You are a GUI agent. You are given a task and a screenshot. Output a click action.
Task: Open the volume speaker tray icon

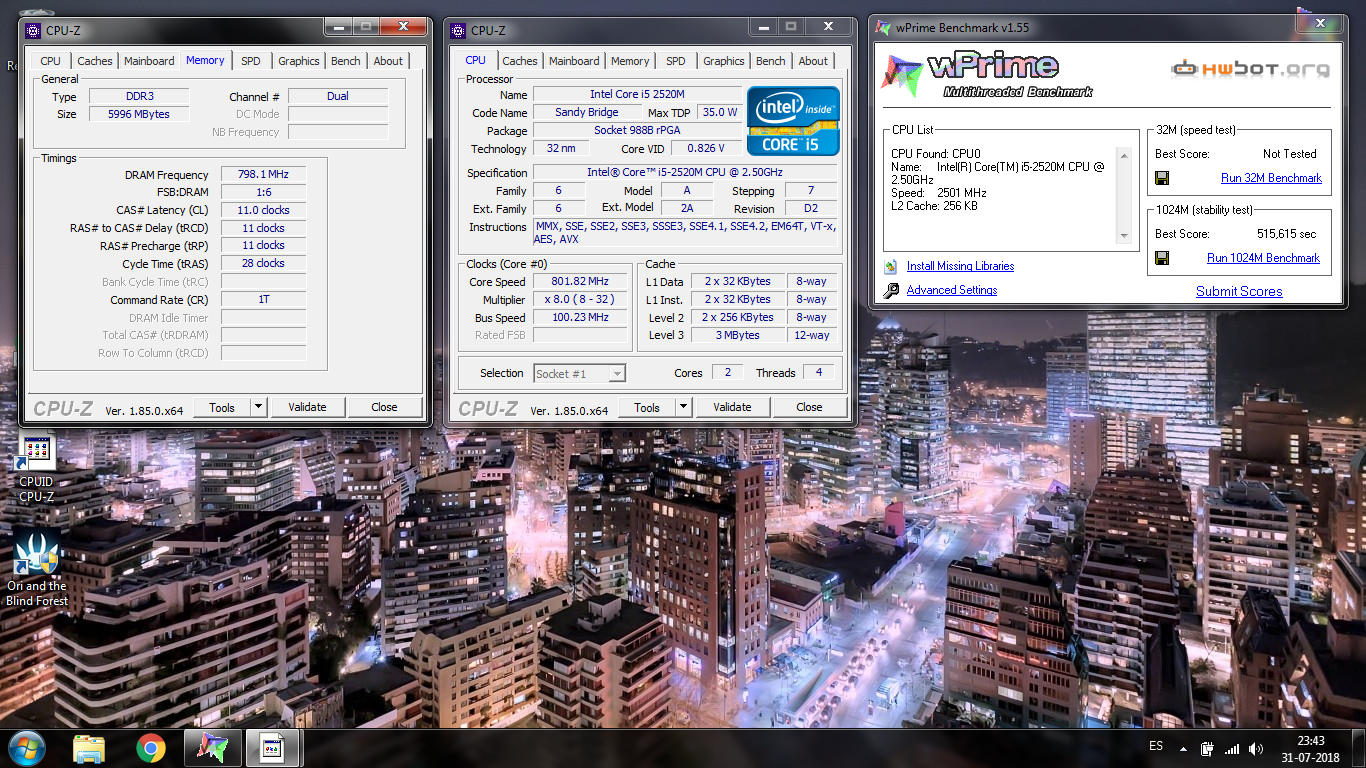click(x=1256, y=748)
